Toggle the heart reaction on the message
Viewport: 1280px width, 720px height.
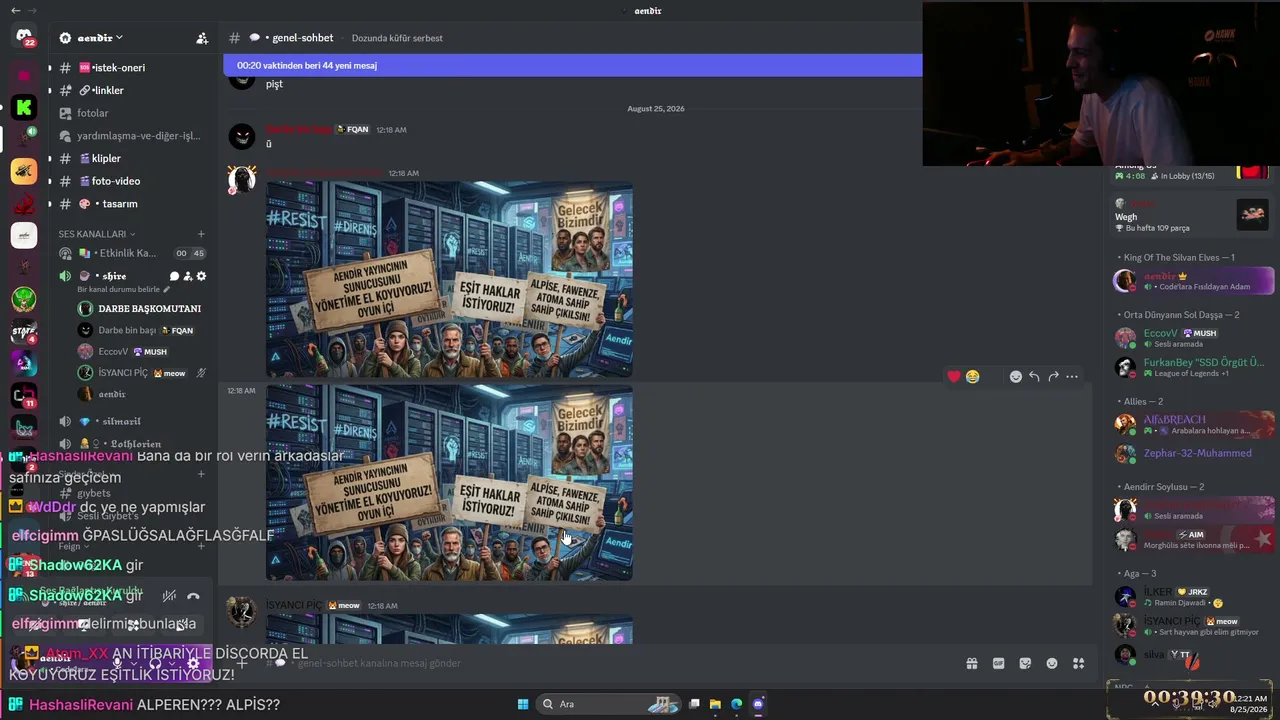(954, 376)
